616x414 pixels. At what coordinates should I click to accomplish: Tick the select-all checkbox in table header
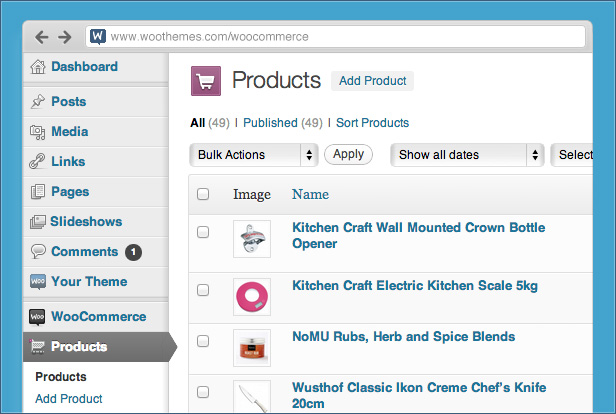coord(203,194)
